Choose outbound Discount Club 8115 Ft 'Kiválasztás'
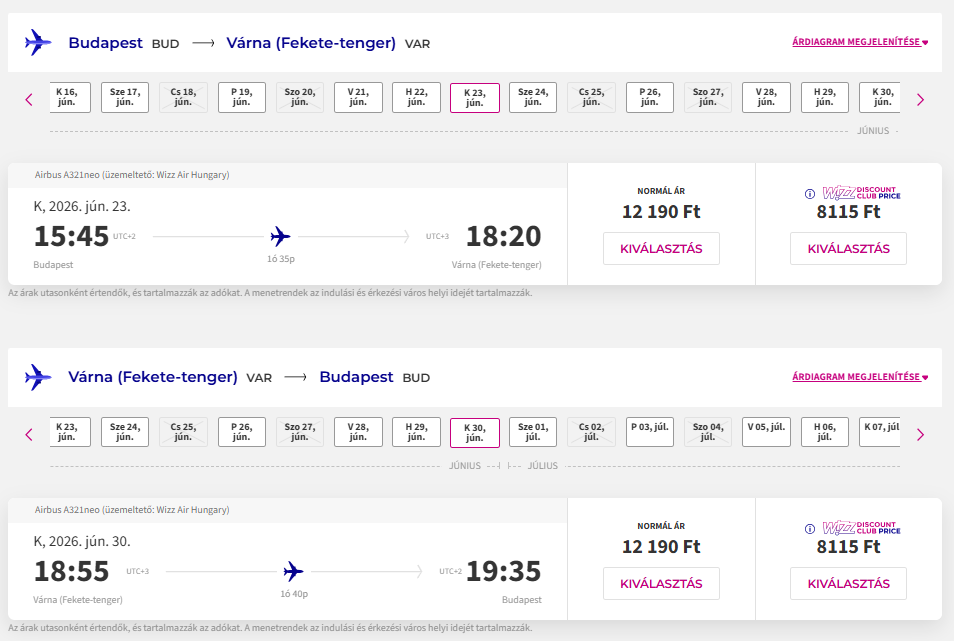Viewport: 954px width, 641px height. [848, 249]
